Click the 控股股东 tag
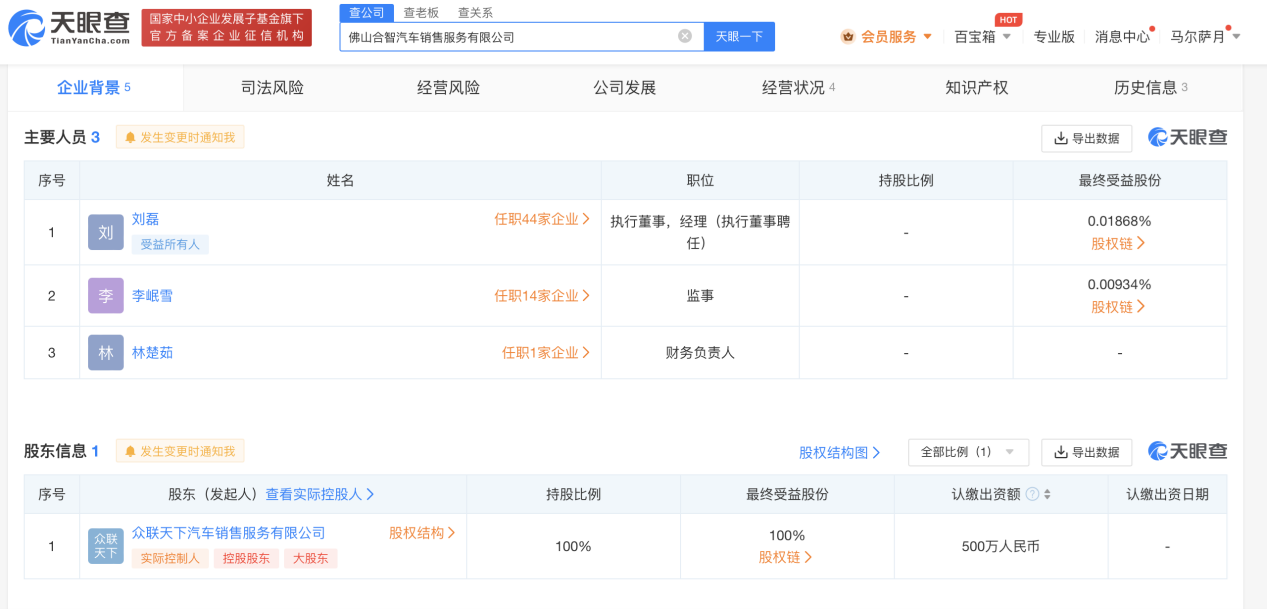The width and height of the screenshot is (1267, 609). [246, 559]
